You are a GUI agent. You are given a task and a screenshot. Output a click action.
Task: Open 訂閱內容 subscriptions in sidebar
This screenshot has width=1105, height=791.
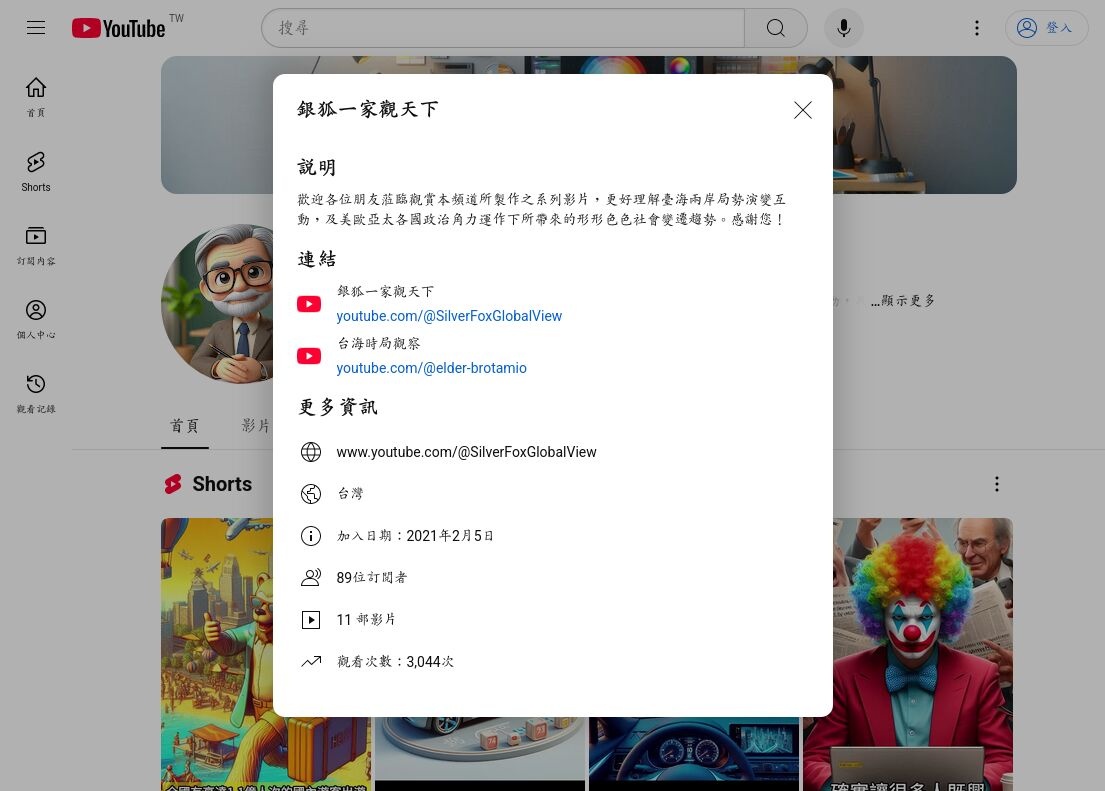36,245
